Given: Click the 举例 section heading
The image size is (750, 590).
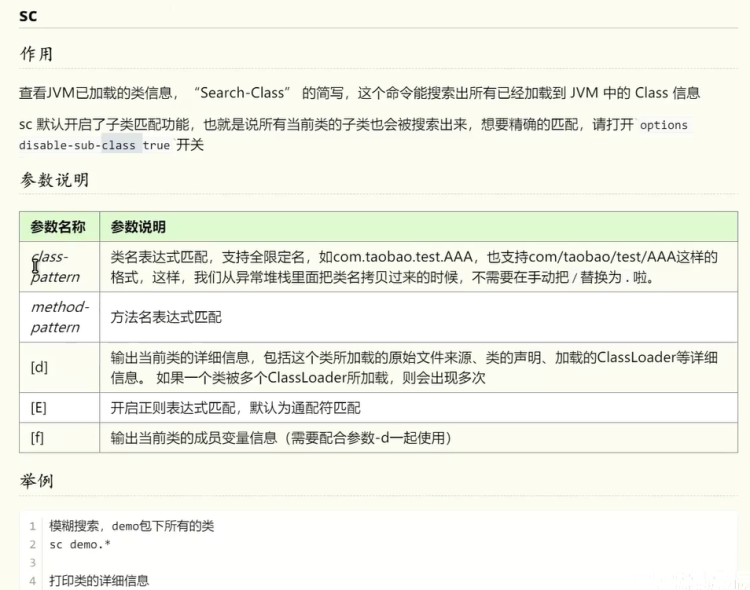Looking at the screenshot, I should [36, 480].
